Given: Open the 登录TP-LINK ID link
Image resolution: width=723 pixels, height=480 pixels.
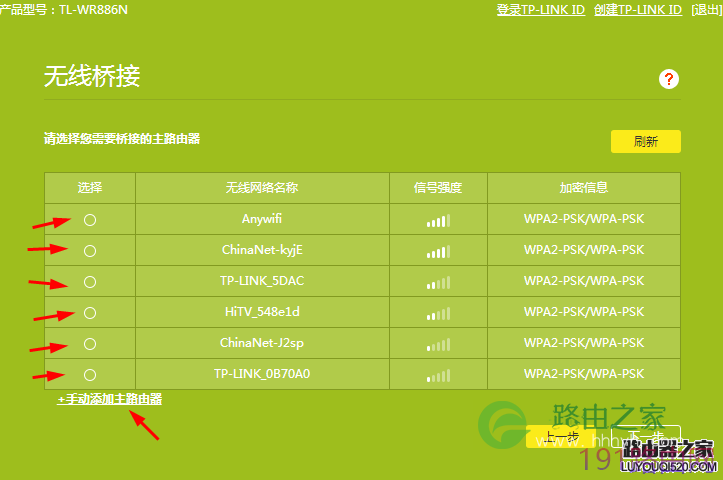Looking at the screenshot, I should click(x=540, y=10).
